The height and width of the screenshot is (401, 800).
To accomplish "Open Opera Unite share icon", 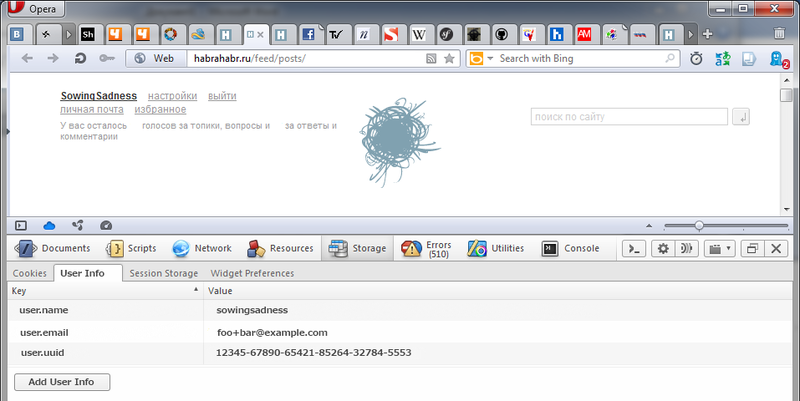I will (x=78, y=225).
